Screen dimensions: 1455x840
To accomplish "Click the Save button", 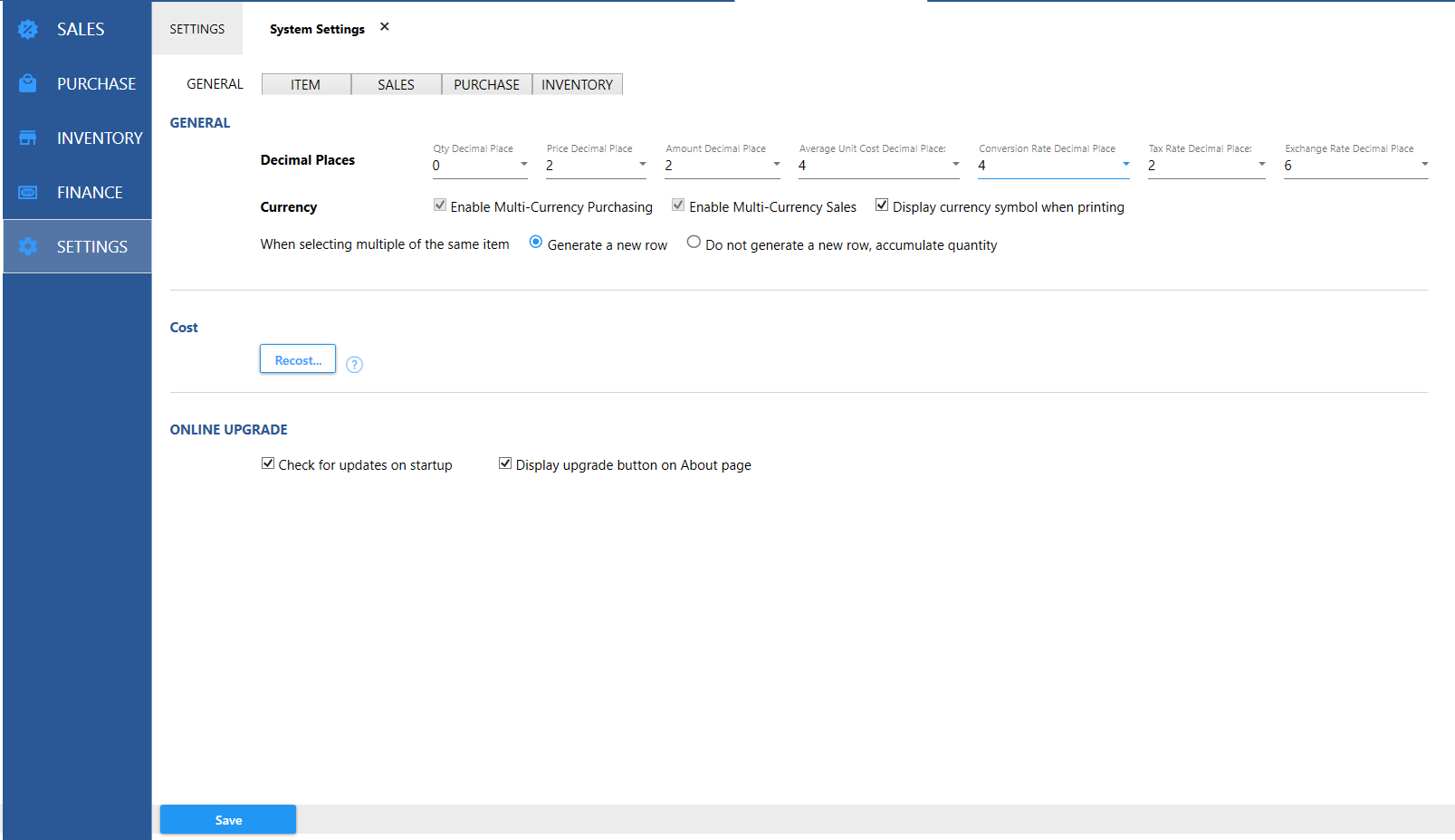I will pos(228,819).
